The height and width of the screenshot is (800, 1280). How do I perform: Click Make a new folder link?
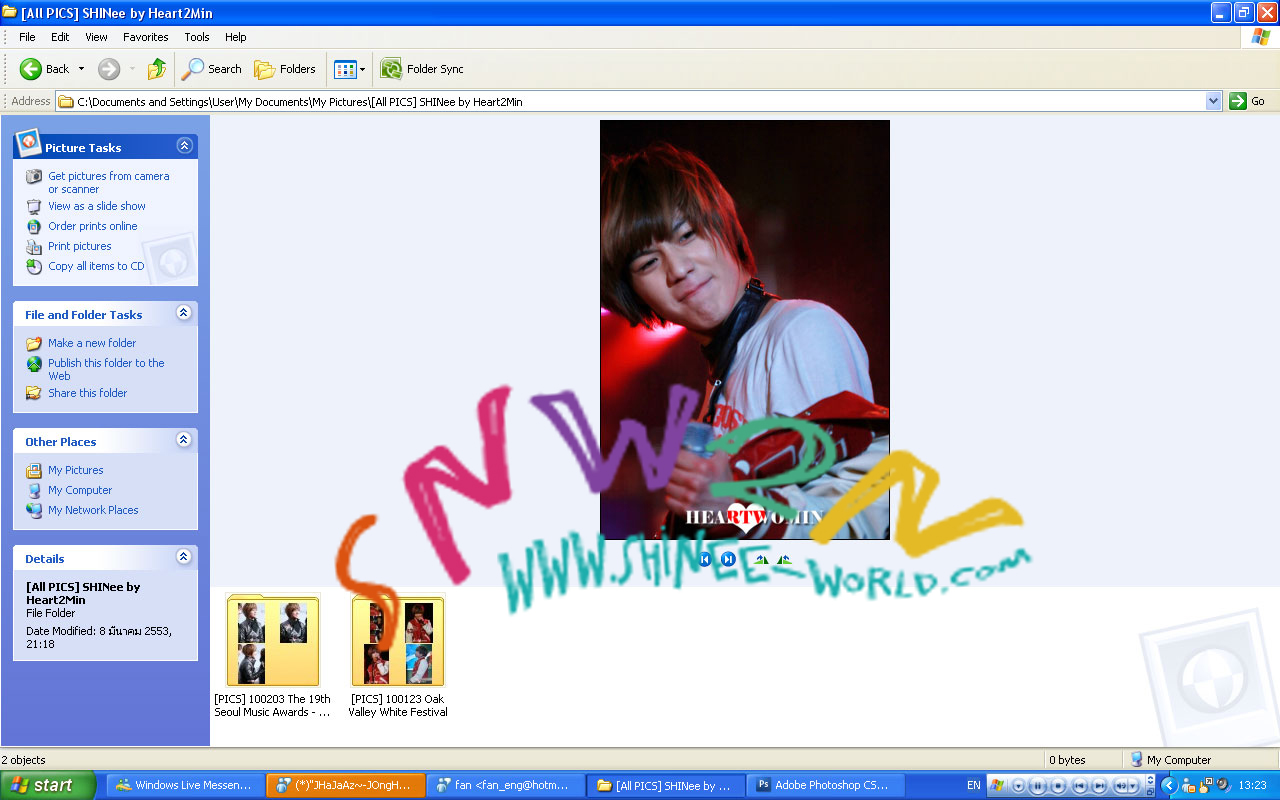click(92, 343)
